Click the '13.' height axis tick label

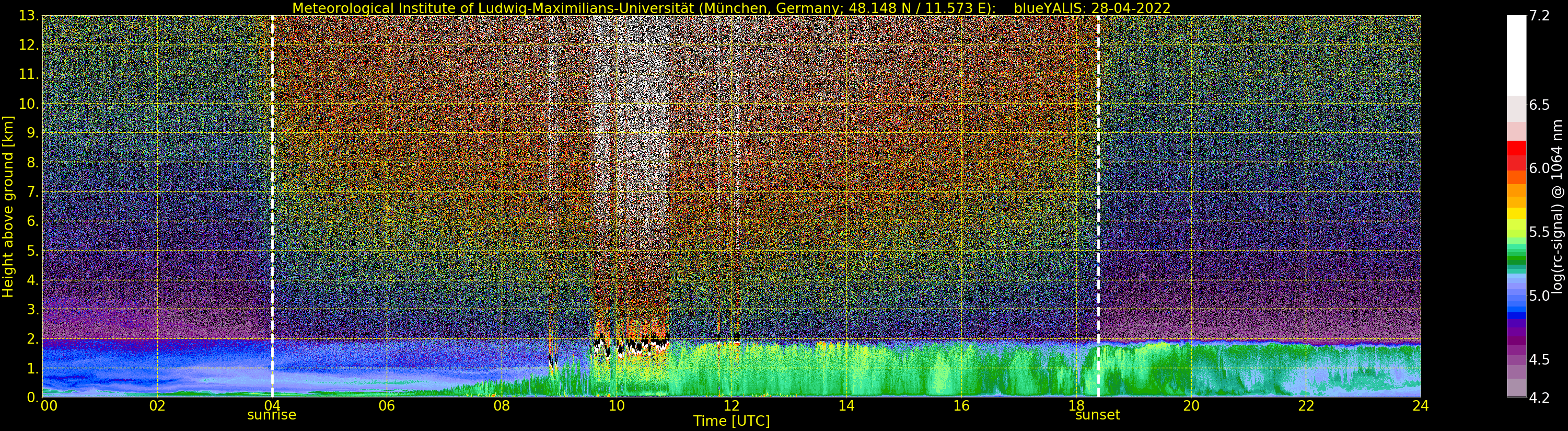click(28, 16)
